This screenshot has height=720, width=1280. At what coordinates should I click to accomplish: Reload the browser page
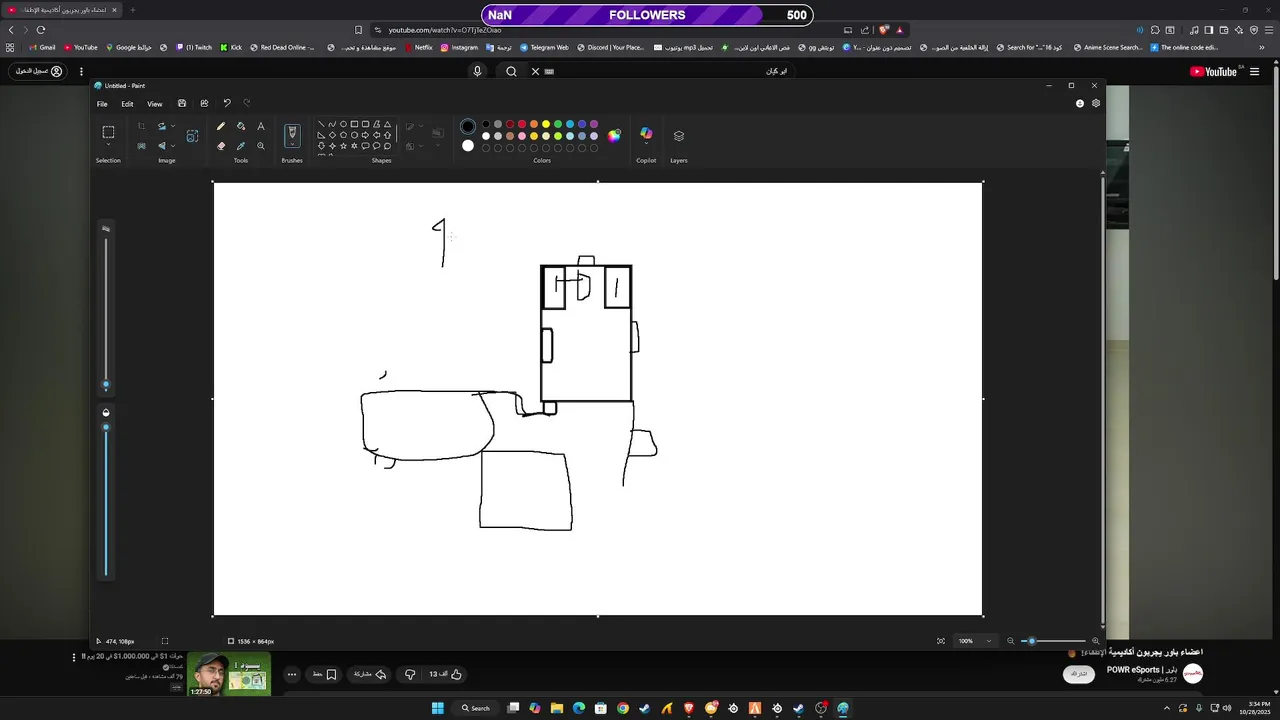(x=41, y=30)
